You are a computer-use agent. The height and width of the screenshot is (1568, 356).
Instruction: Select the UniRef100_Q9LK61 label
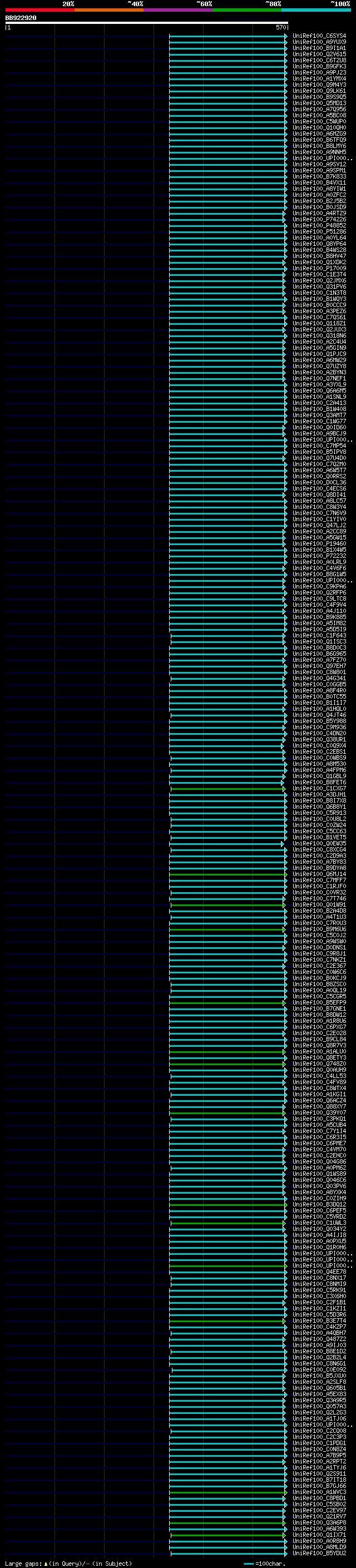[319, 91]
